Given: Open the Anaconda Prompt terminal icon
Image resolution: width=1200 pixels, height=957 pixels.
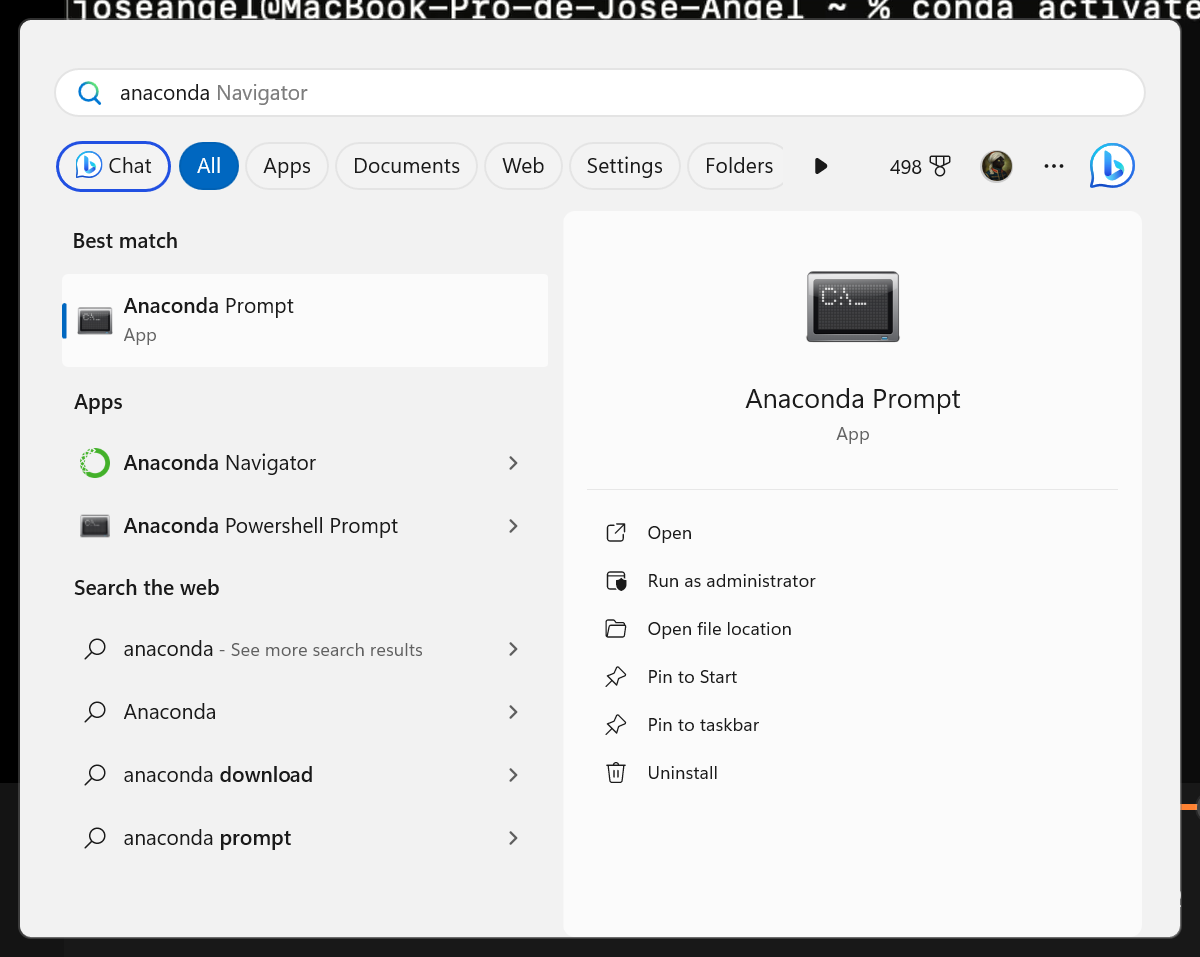Looking at the screenshot, I should tap(94, 319).
